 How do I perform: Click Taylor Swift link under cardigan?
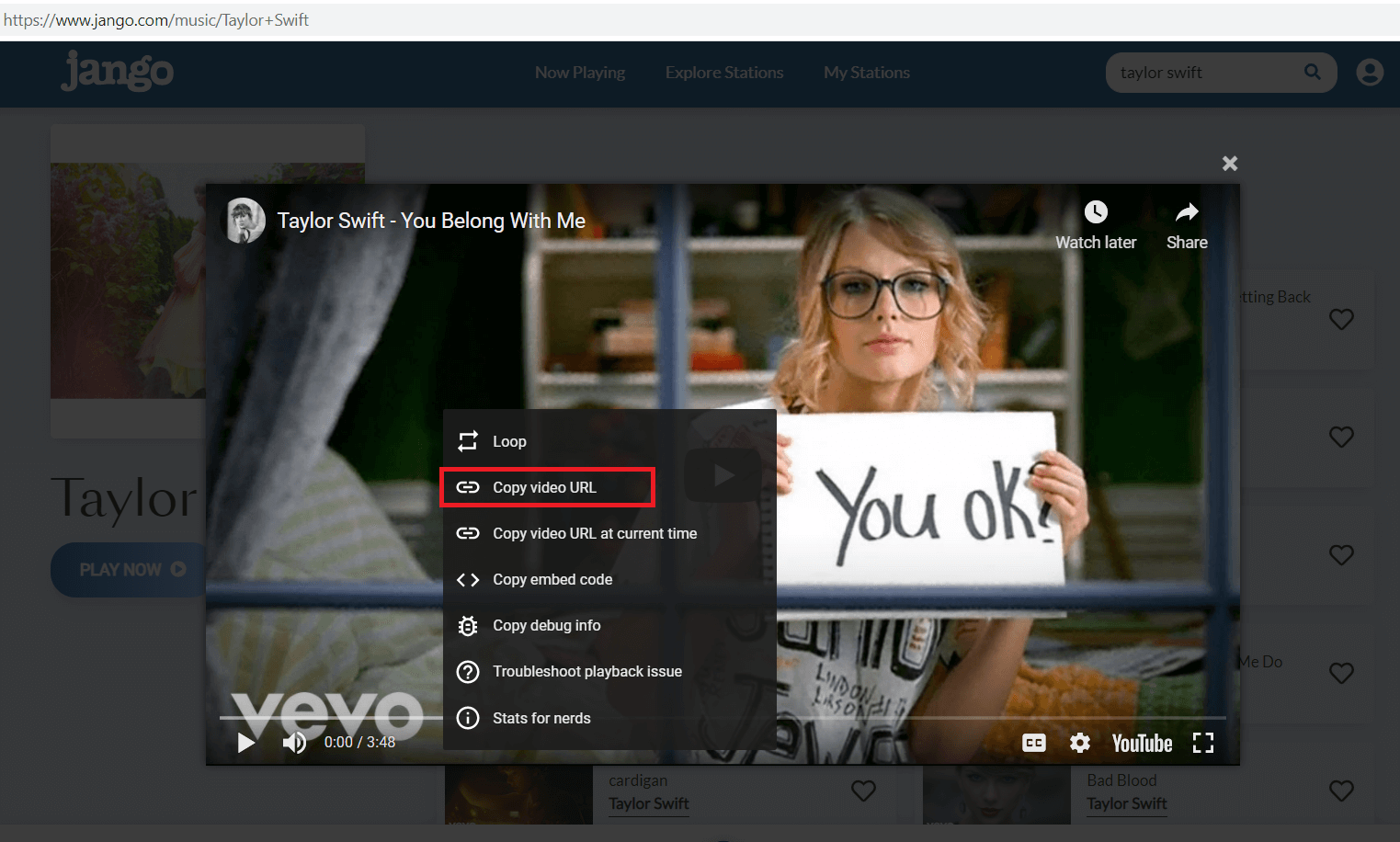[x=649, y=803]
